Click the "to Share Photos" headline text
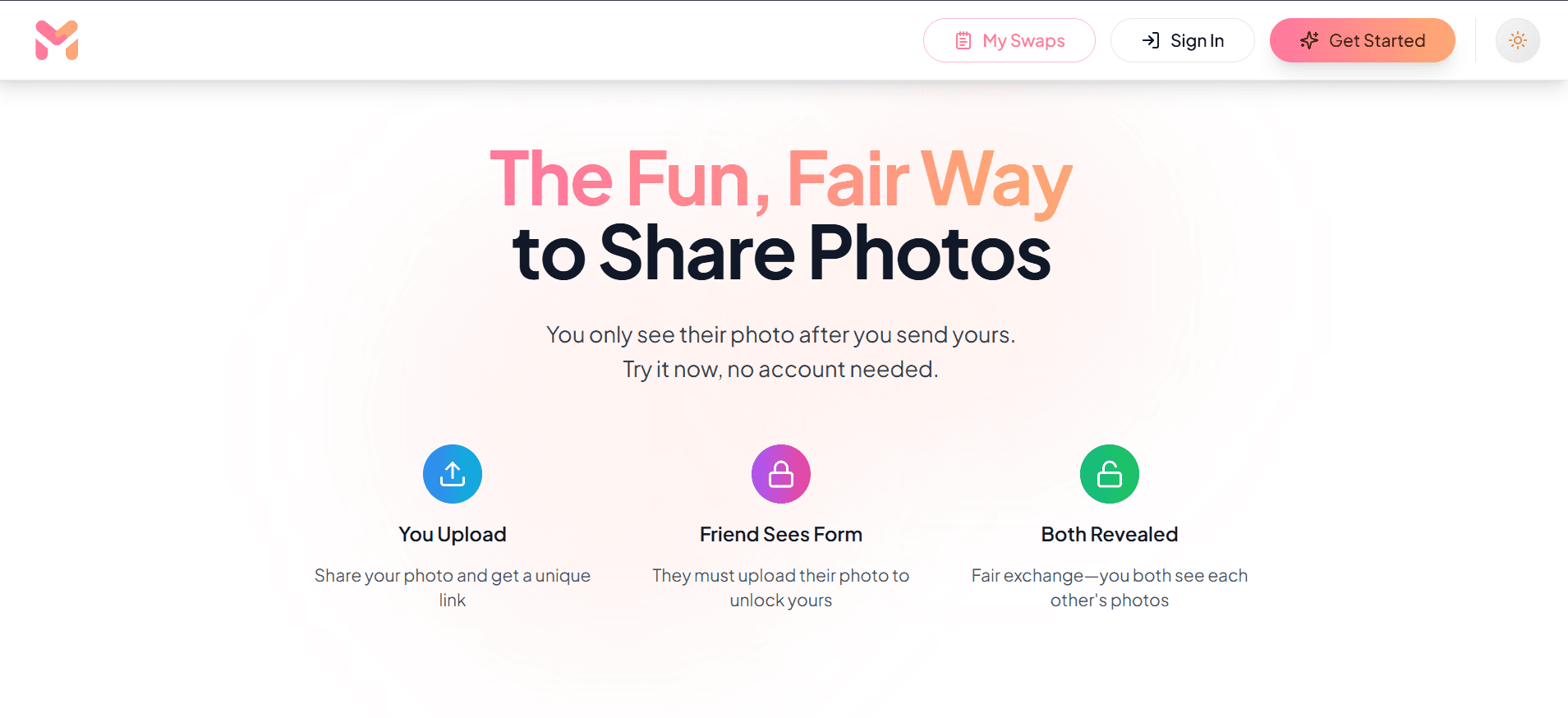Viewport: 1568px width, 718px height. [x=781, y=253]
